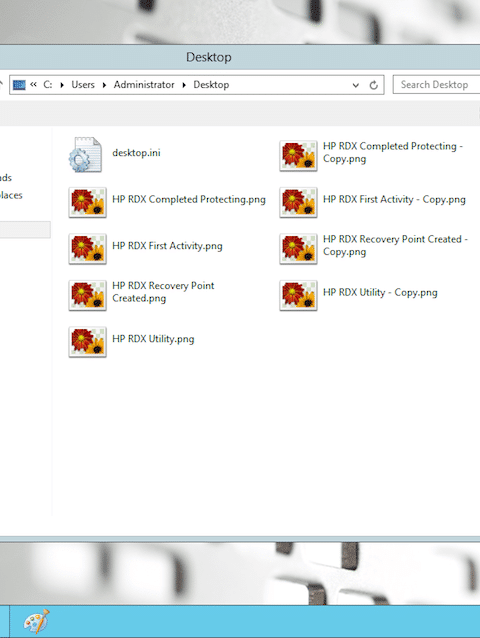The image size is (480, 638).
Task: Click icon of HP RDX Recovery Point Created - Copy.png
Action: pyautogui.click(x=298, y=249)
